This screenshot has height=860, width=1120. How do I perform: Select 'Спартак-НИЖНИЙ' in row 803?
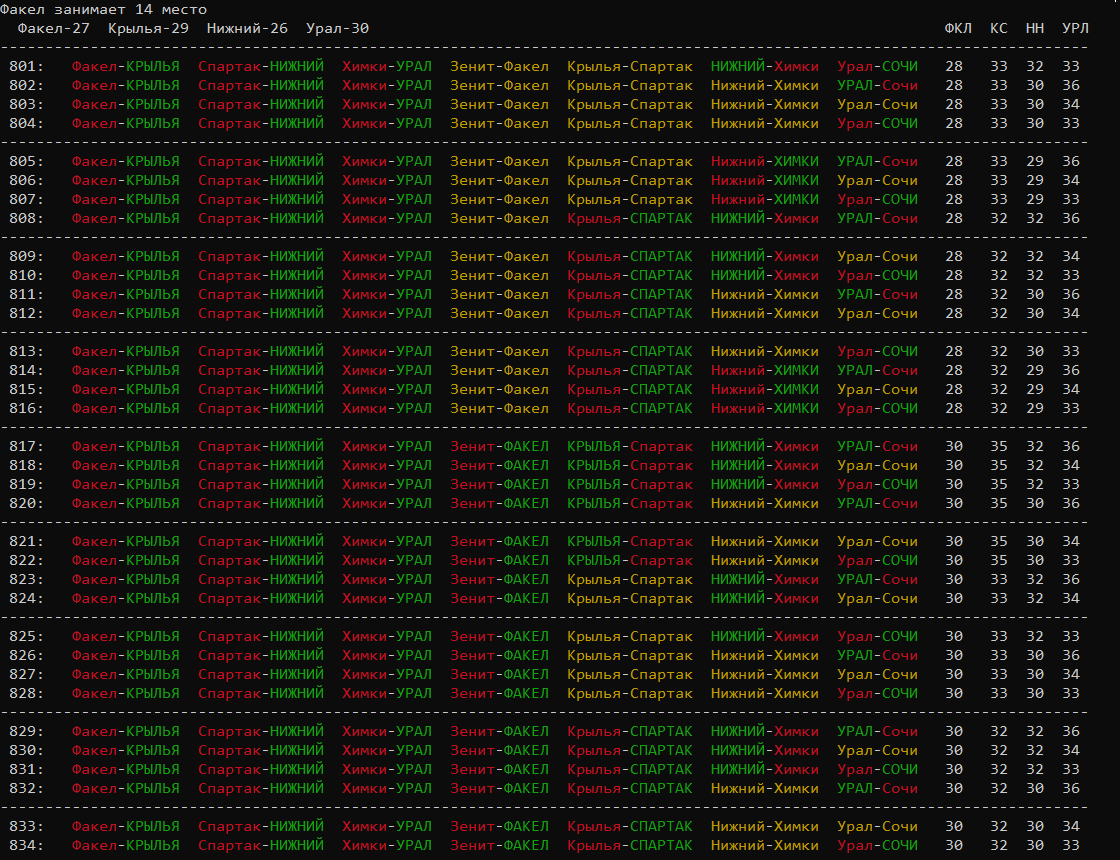click(x=261, y=104)
